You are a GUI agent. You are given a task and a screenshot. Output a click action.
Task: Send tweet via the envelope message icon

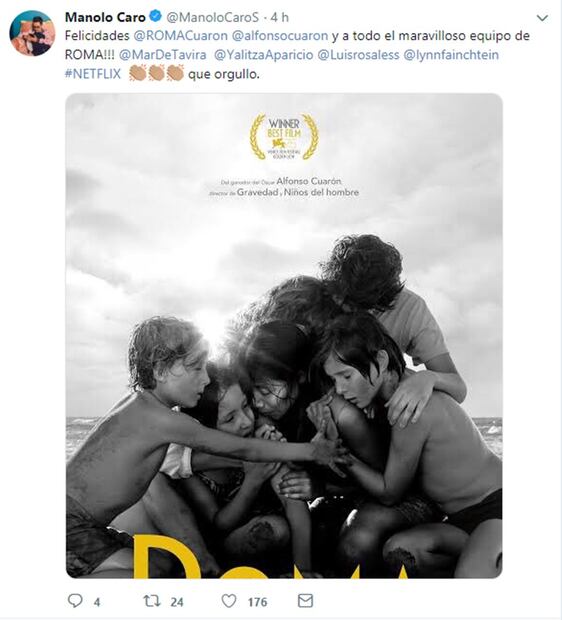305,601
